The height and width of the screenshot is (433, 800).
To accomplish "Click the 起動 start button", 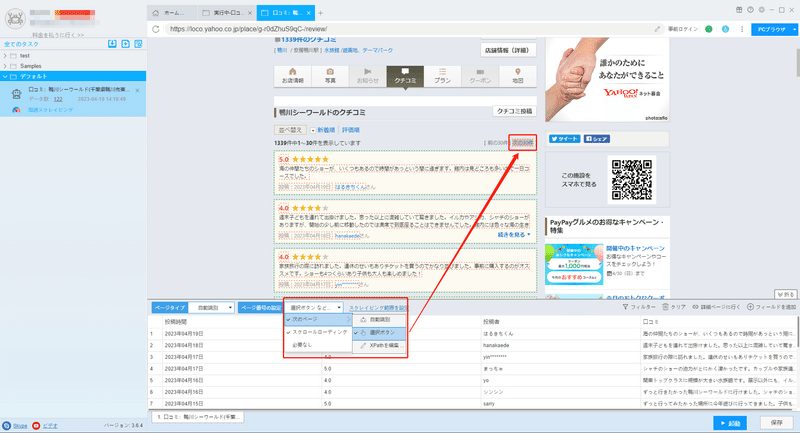I will (x=730, y=423).
